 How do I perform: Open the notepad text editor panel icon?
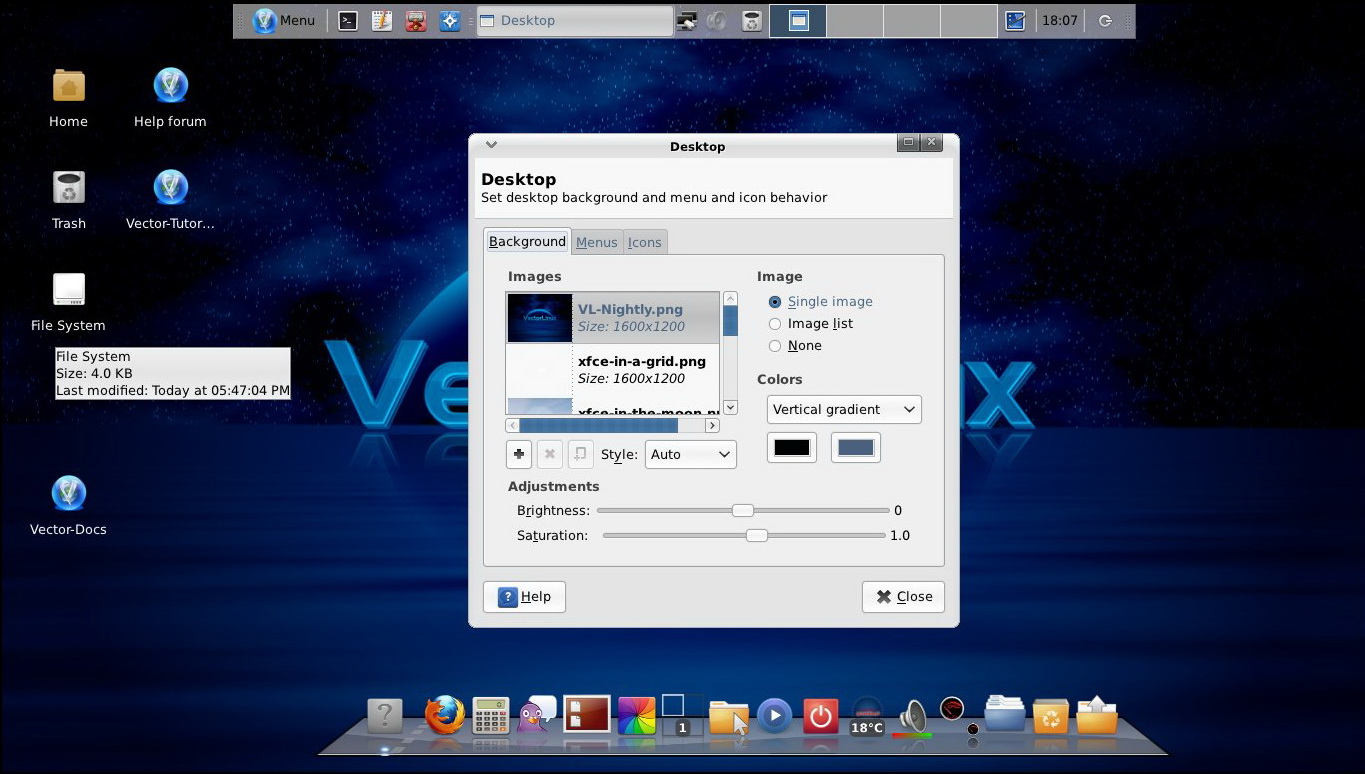tap(381, 20)
